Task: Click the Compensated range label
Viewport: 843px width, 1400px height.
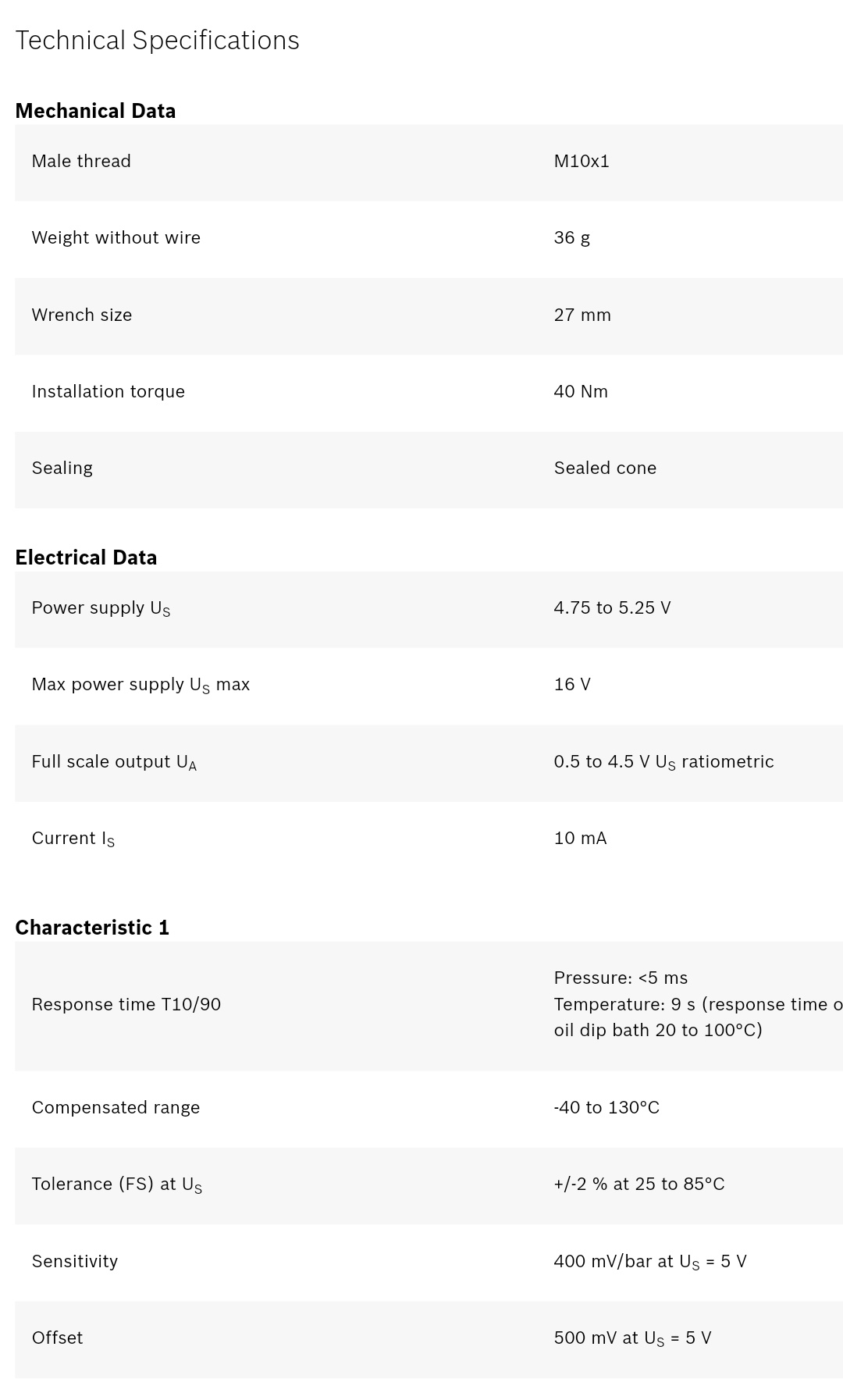Action: click(116, 1107)
